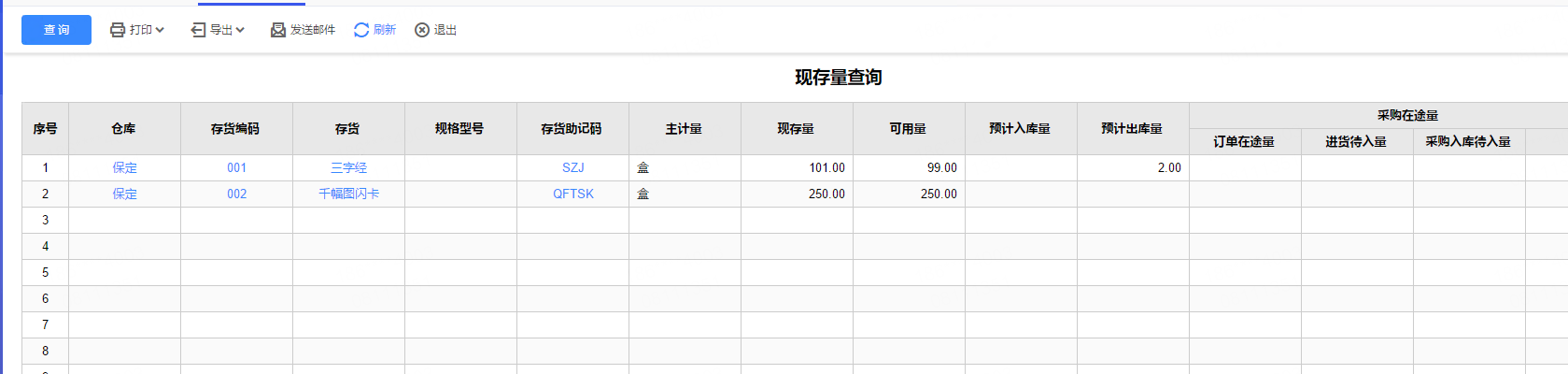Click the export (导出) icon

click(198, 30)
